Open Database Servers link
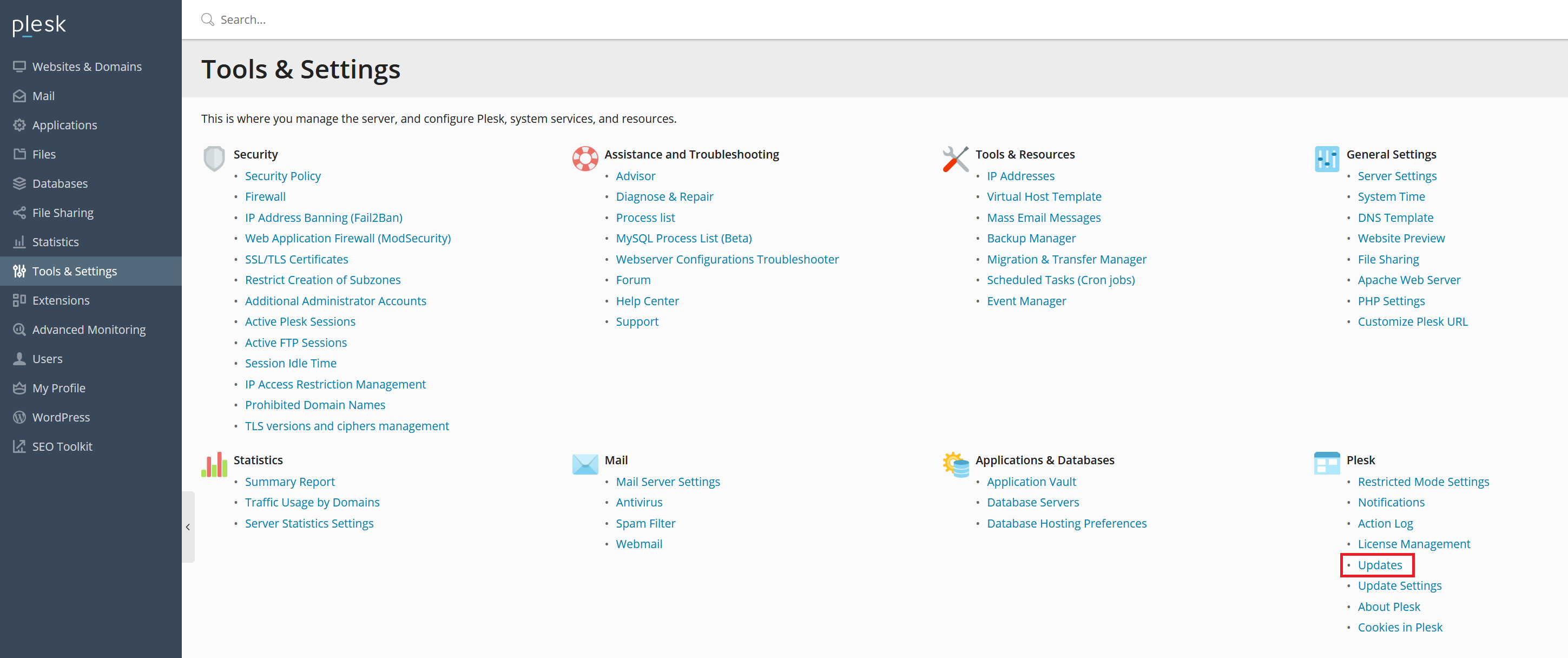 coord(1032,502)
